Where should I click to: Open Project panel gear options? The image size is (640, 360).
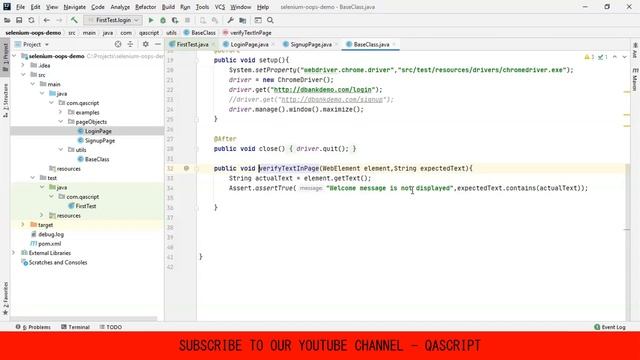(145, 44)
